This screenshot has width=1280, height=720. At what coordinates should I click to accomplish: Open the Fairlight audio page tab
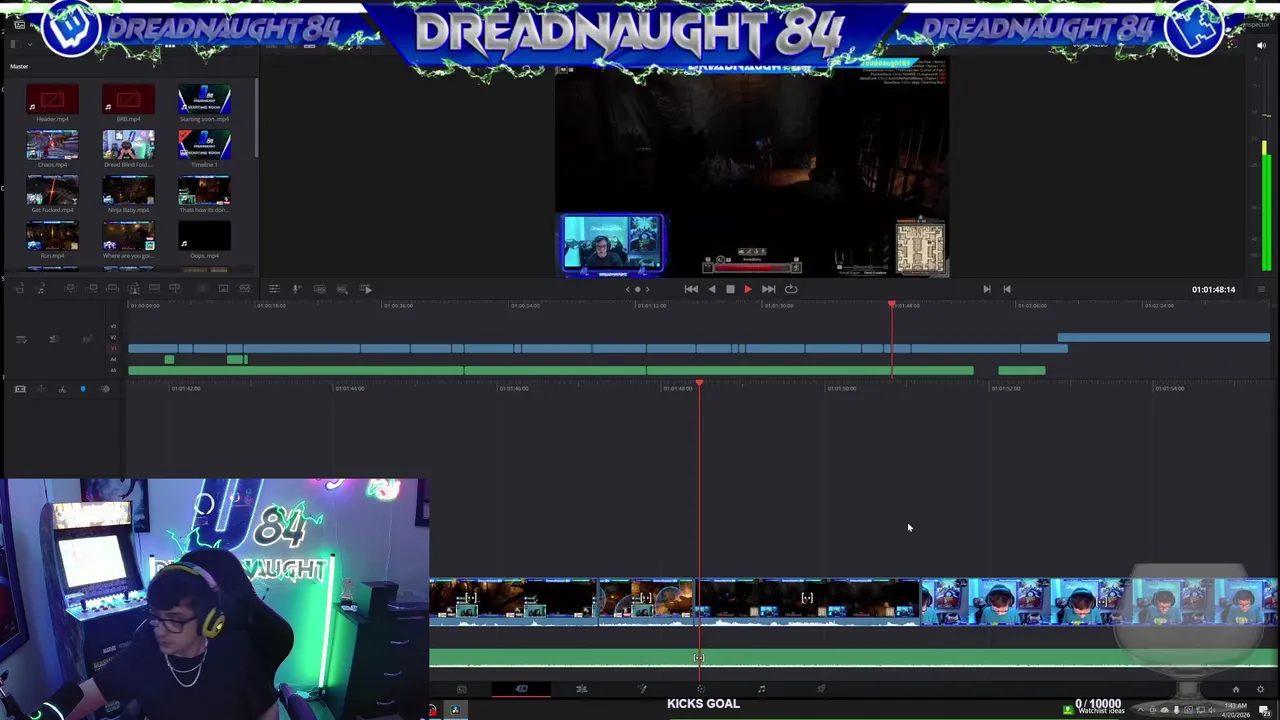(761, 689)
